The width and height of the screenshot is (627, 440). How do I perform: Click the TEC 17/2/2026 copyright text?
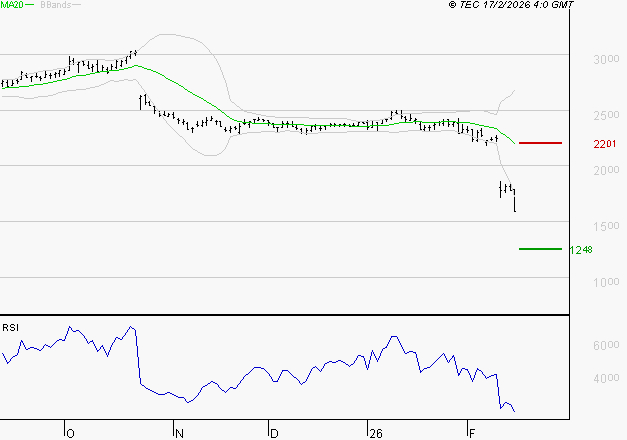pyautogui.click(x=511, y=5)
